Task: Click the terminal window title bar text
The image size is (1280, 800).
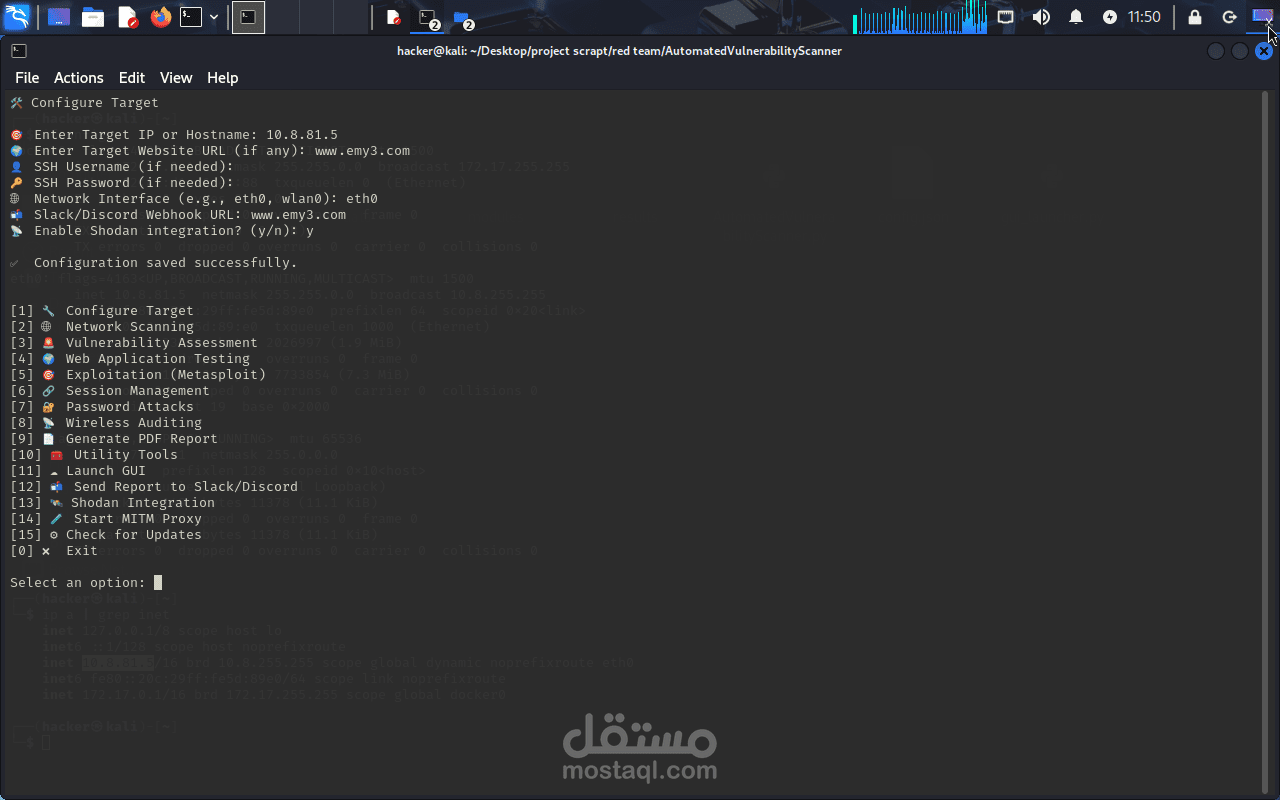Action: click(x=619, y=51)
